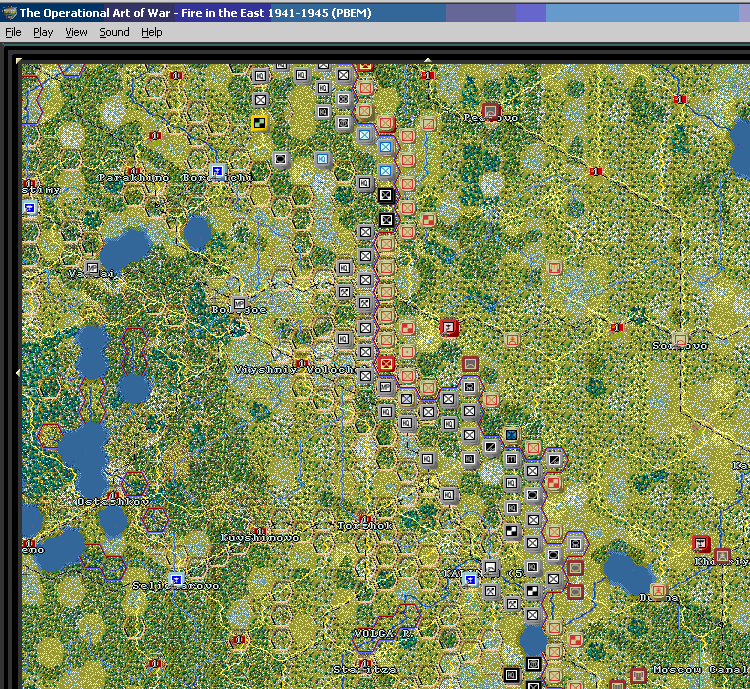Click the red objective marker at Vyshniy Volochek
Screen dimensions: 750x689
point(301,363)
